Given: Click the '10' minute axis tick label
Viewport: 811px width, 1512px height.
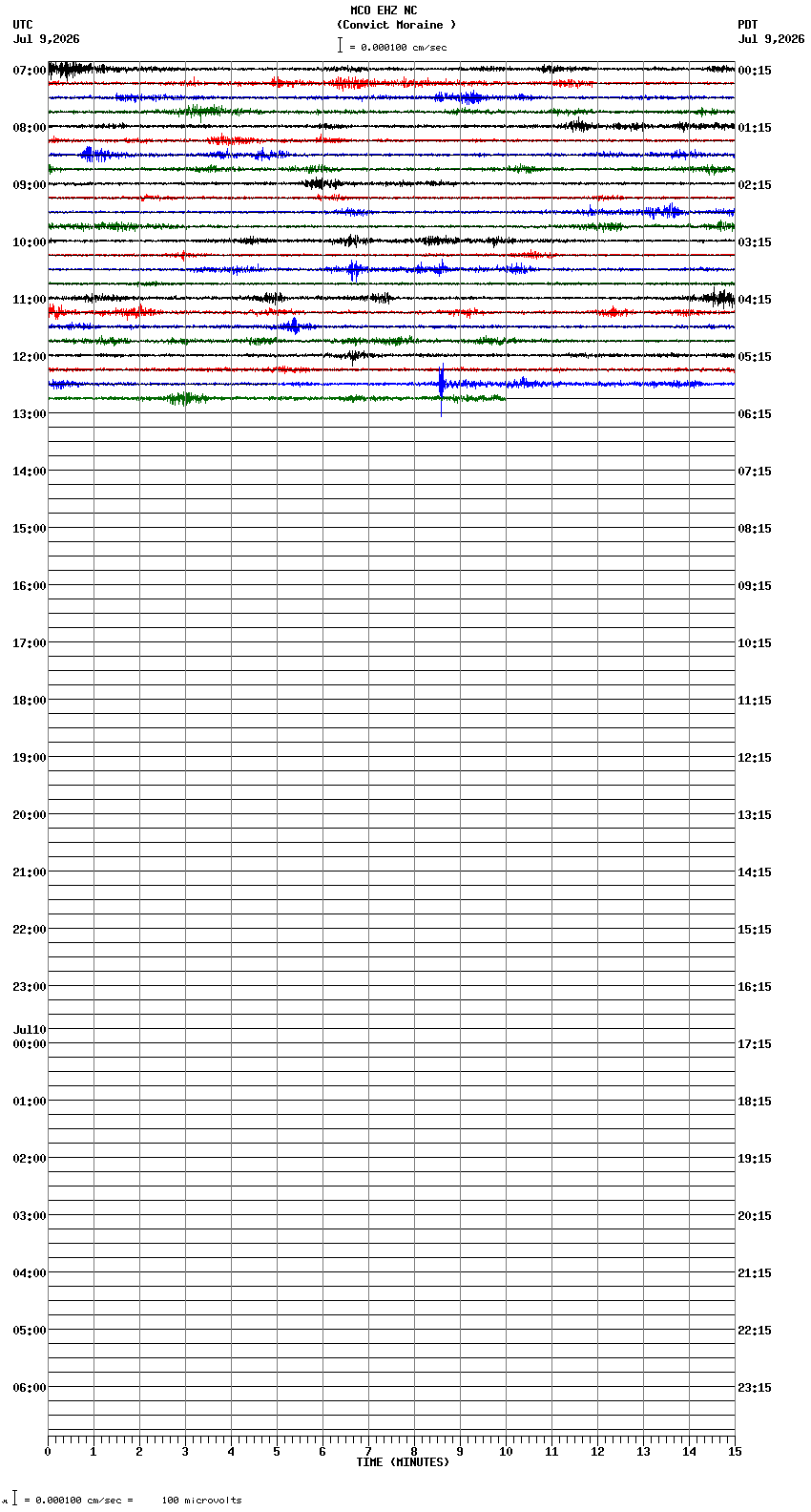Looking at the screenshot, I should click(506, 1452).
